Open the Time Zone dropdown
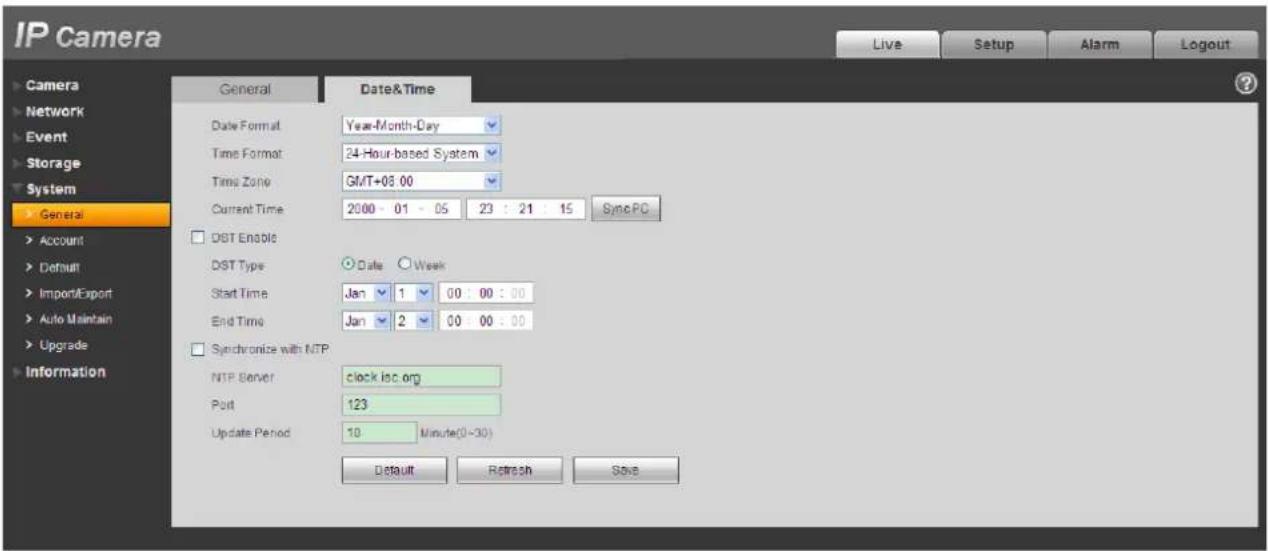The height and width of the screenshot is (551, 1268). 421,181
